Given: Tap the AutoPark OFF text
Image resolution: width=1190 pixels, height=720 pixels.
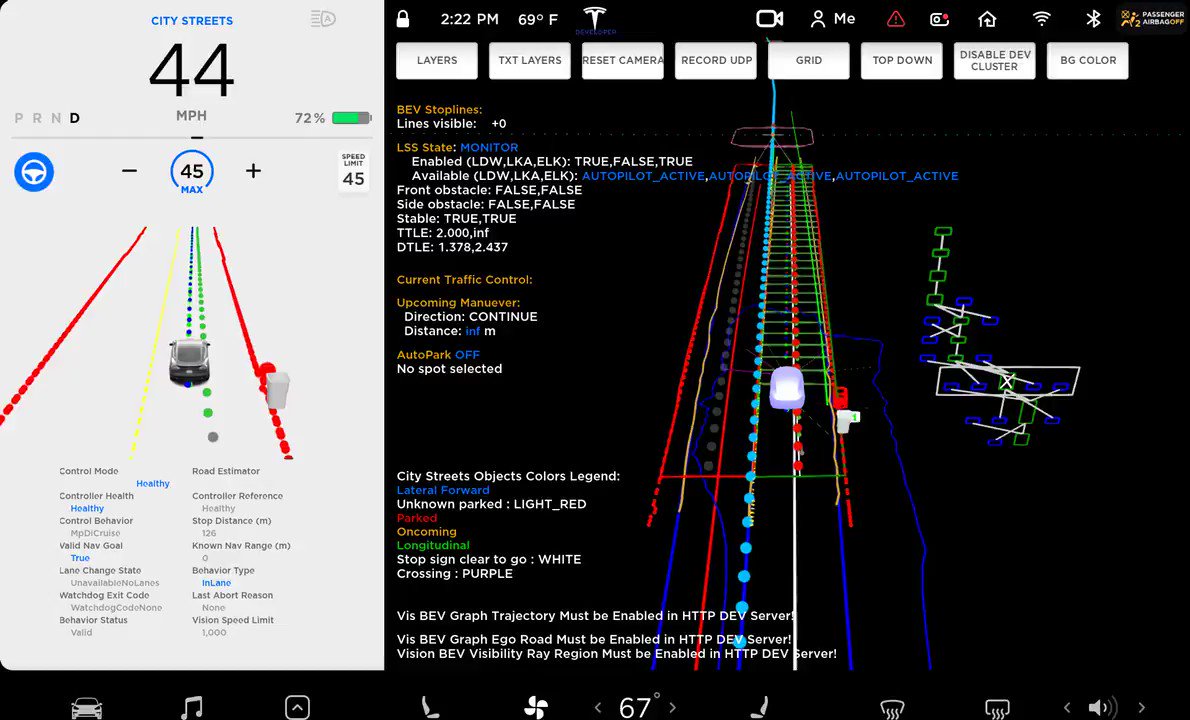Looking at the screenshot, I should point(438,354).
